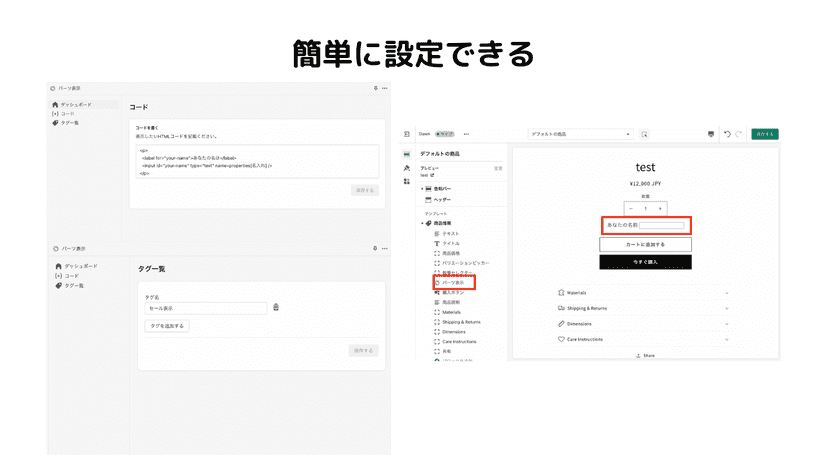Expand the Shipping & Returns accordion in the preview
Viewport: 828px width, 466px height.
click(643, 308)
